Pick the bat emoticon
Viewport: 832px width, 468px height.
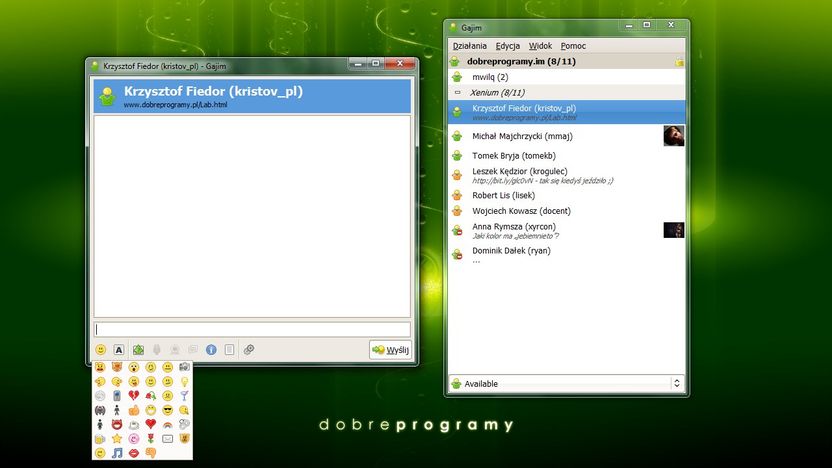(x=100, y=410)
